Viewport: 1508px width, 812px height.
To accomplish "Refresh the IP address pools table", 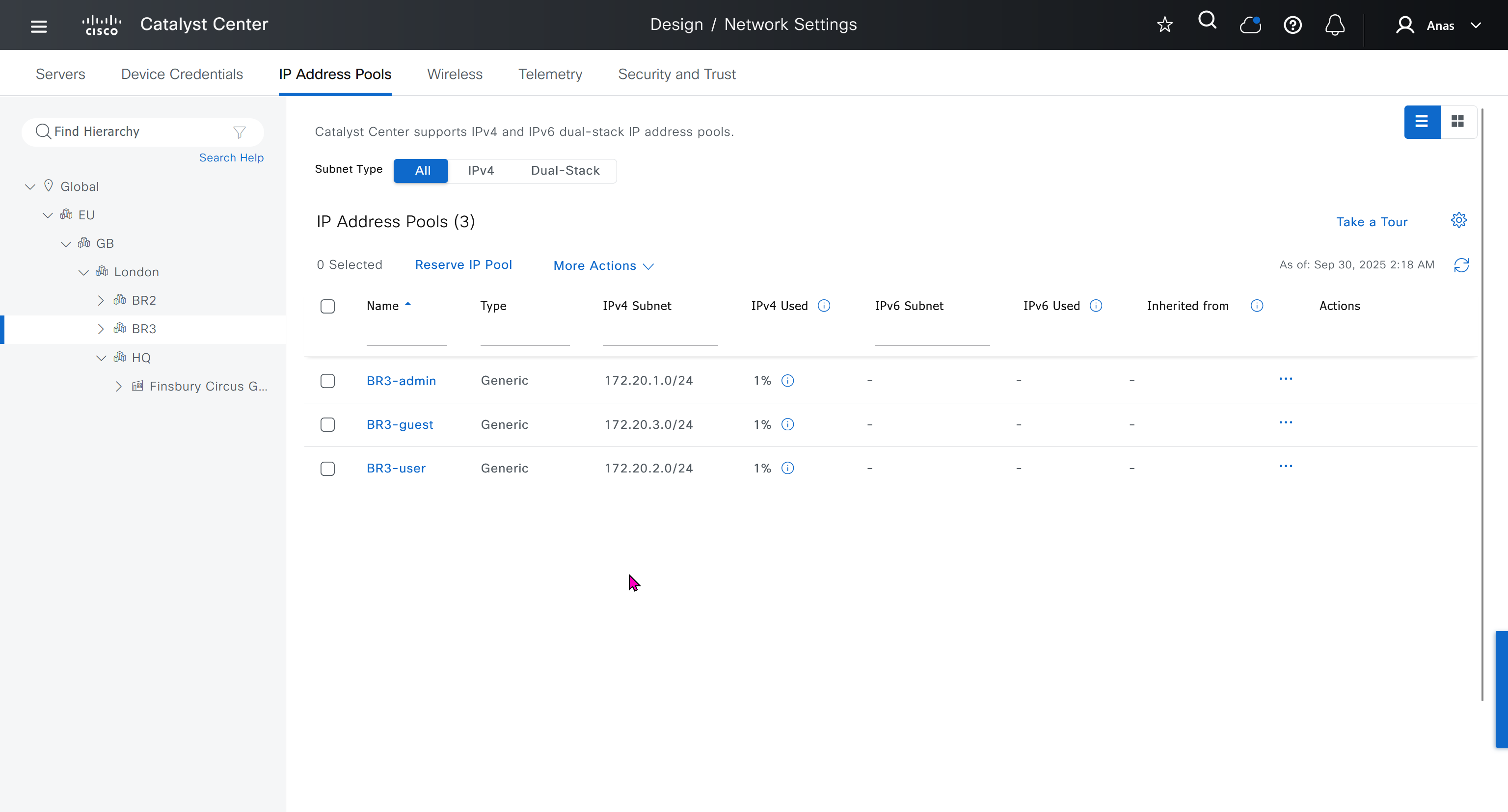I will [x=1460, y=265].
